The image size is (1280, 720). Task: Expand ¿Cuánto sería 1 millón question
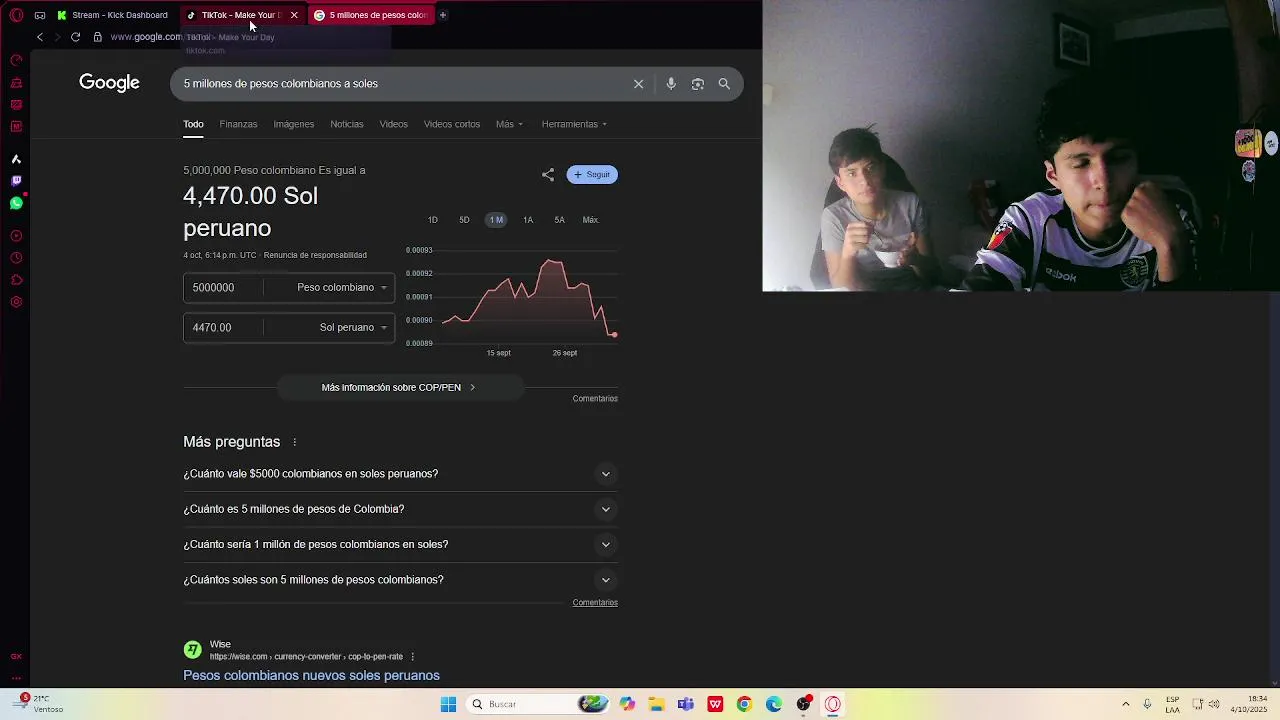pos(400,544)
